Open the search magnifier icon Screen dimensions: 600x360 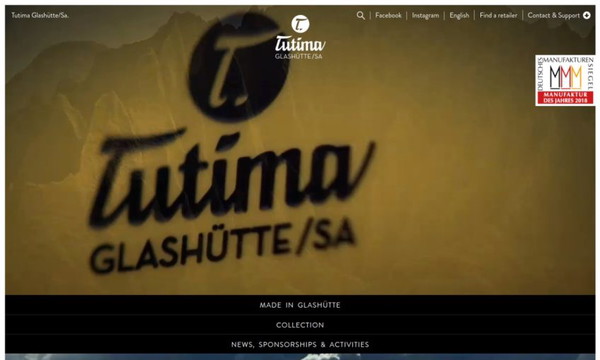tap(360, 15)
